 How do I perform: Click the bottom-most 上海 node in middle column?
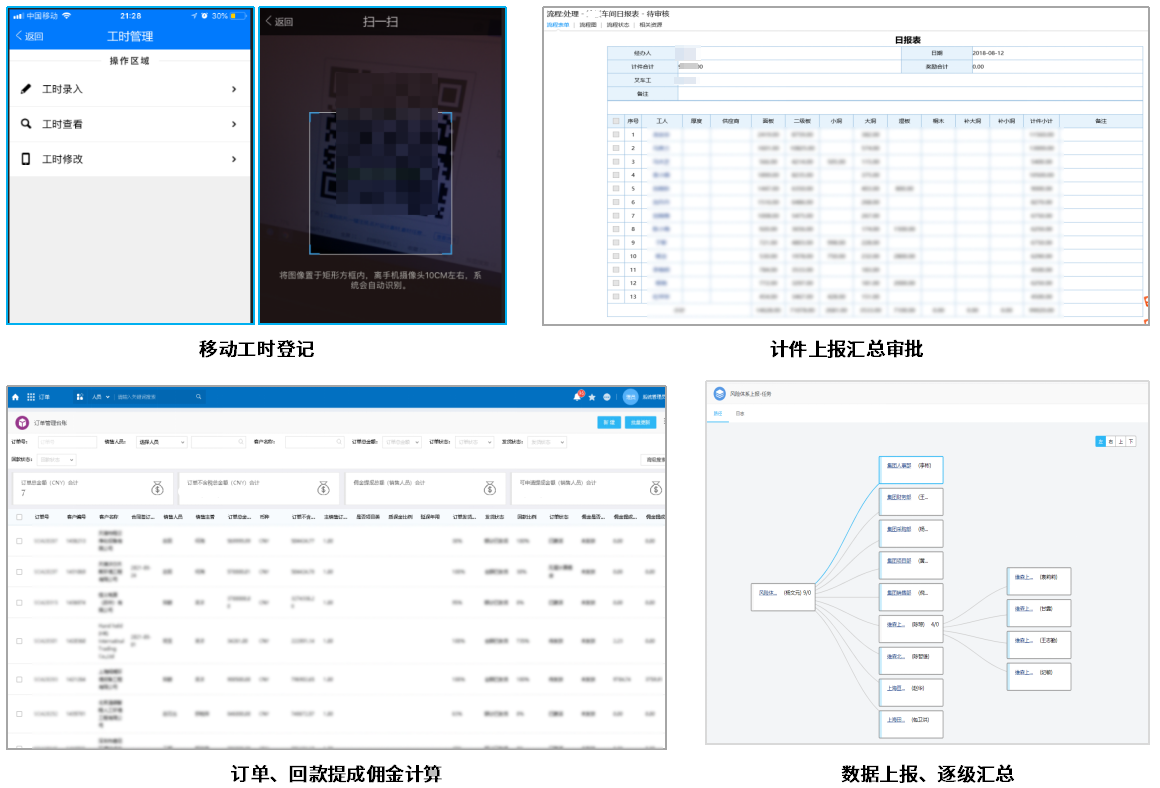911,723
